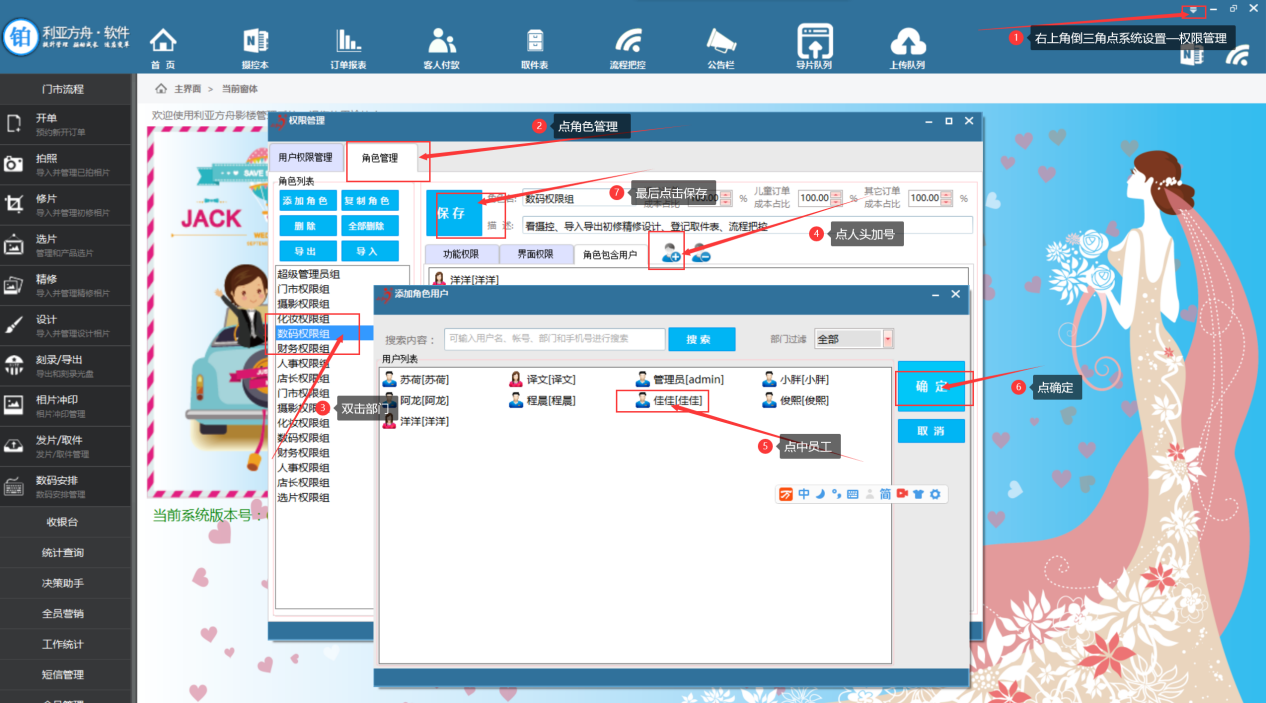The width and height of the screenshot is (1266, 703).
Task: Open the top-right inverted triangle system menu
Action: (x=1193, y=10)
